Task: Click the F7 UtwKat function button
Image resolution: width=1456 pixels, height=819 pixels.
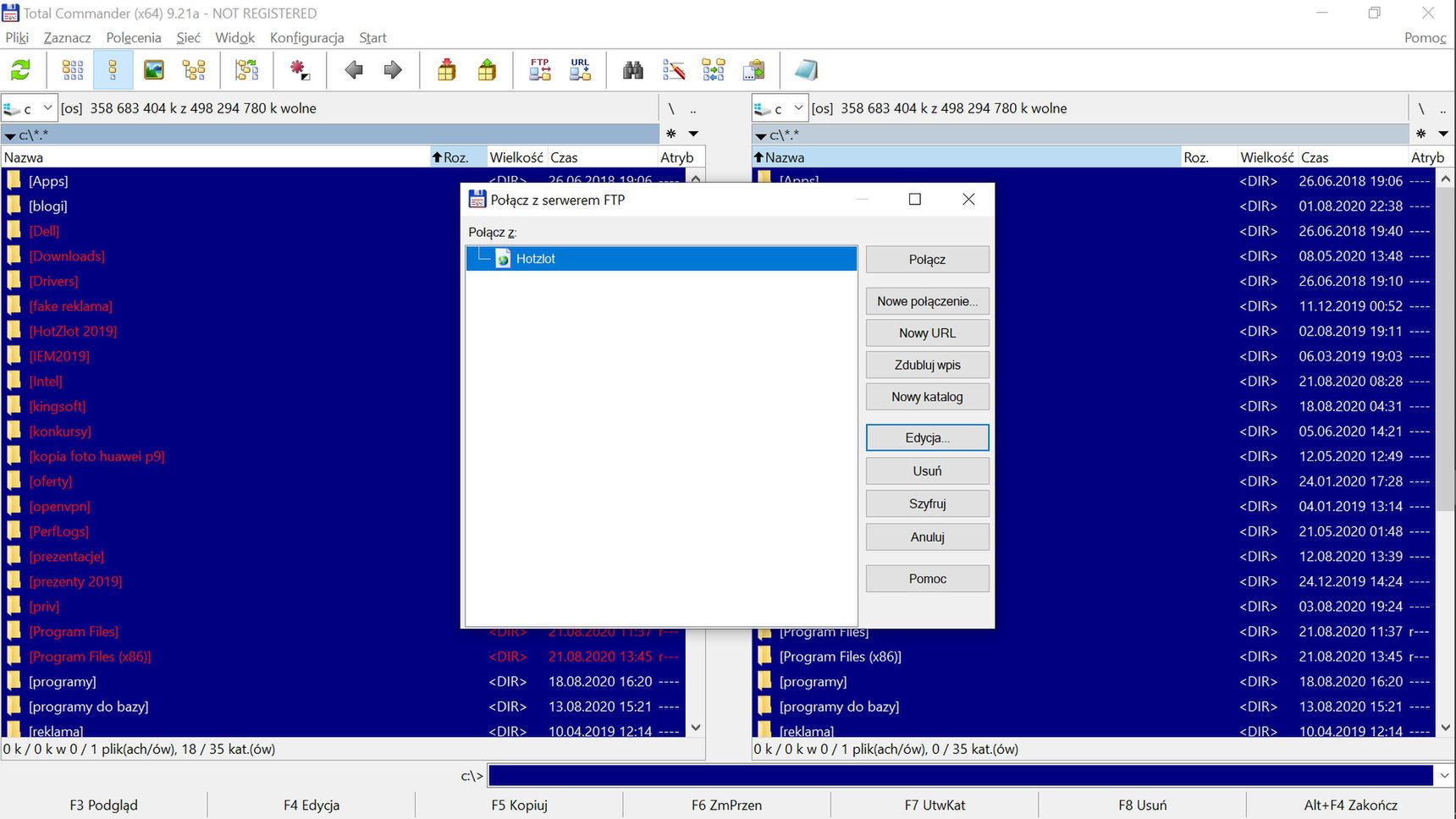Action: point(935,805)
